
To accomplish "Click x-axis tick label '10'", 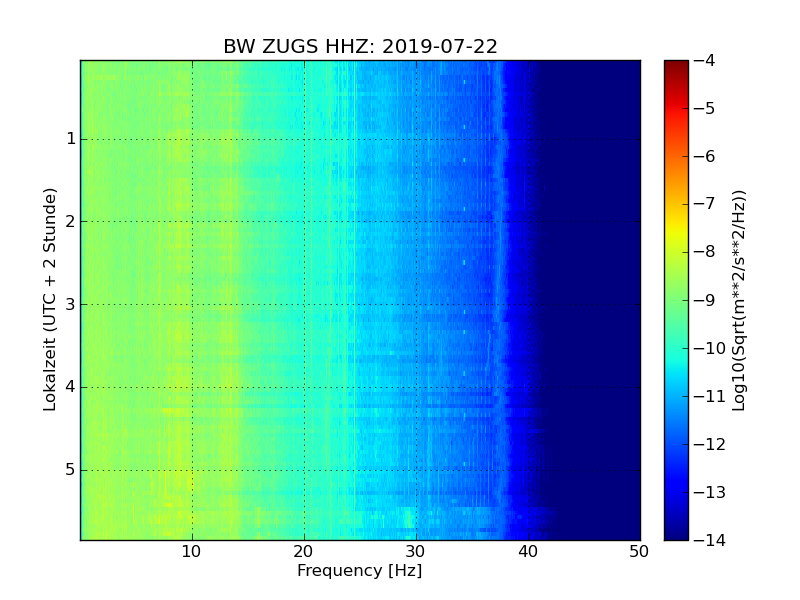I will click(x=191, y=552).
